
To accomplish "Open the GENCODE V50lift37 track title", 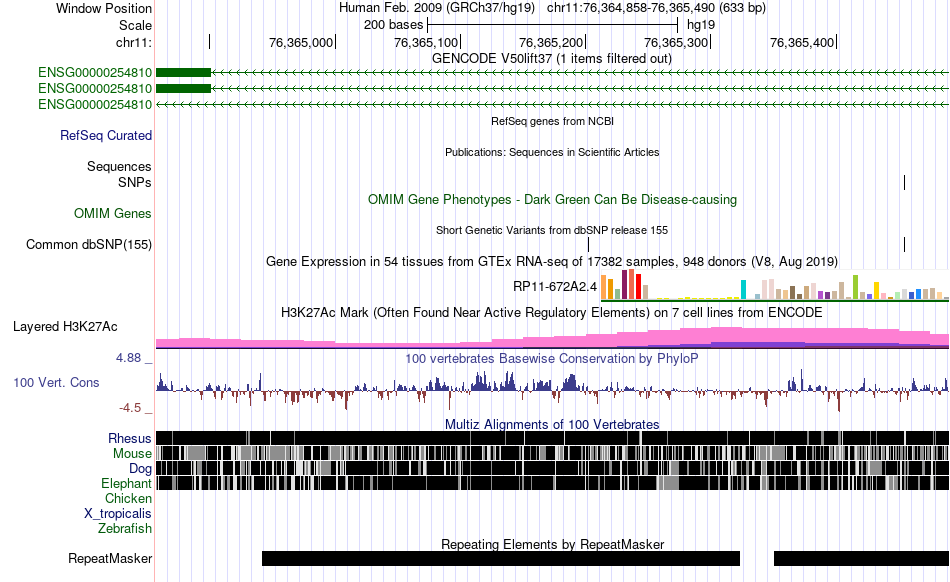I will point(552,59).
